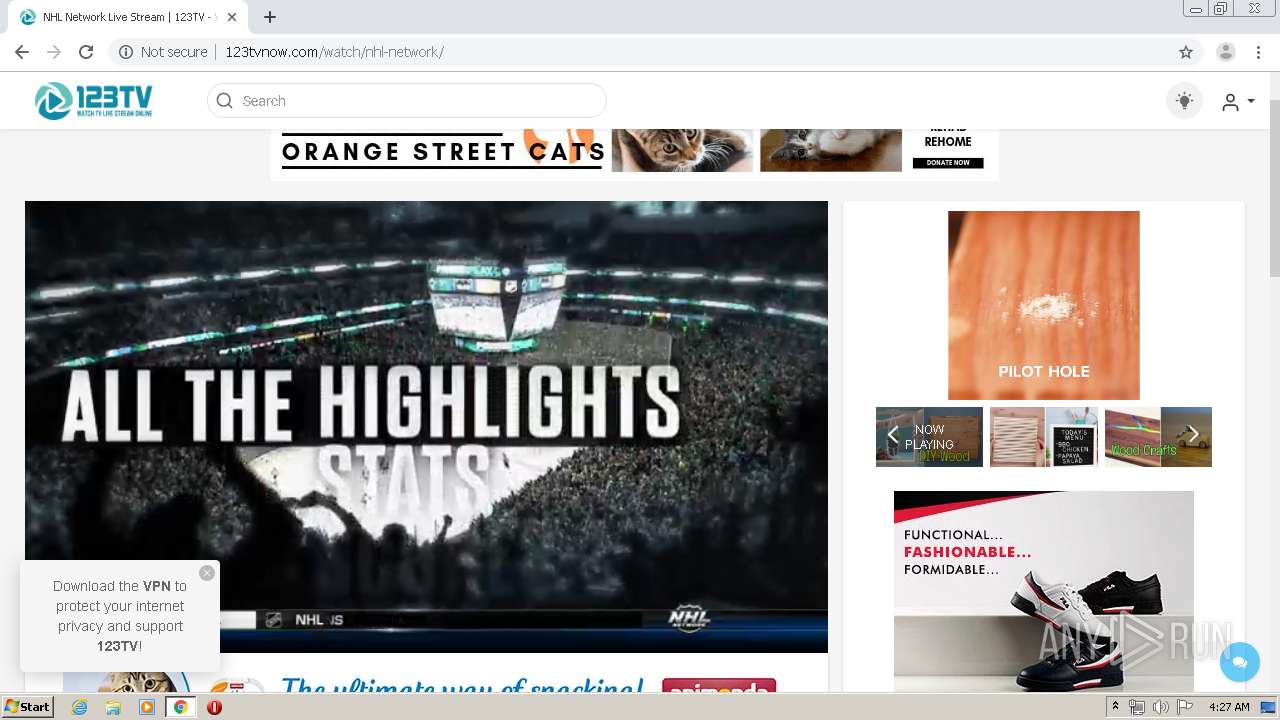Open the File Explorer taskbar icon

(x=113, y=707)
